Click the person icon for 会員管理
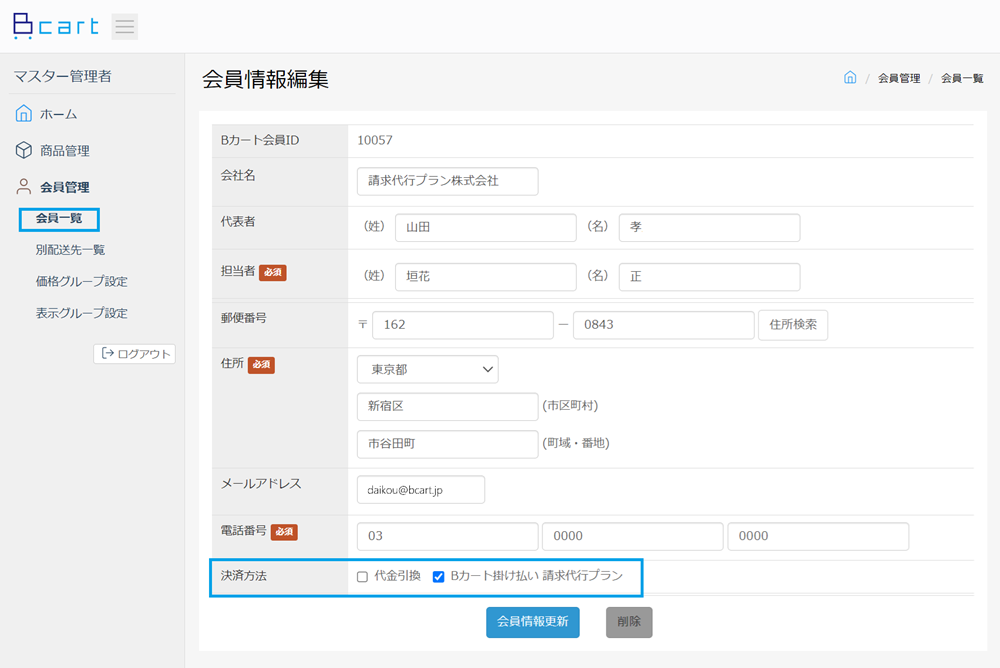This screenshot has width=1000, height=668. pyautogui.click(x=24, y=186)
